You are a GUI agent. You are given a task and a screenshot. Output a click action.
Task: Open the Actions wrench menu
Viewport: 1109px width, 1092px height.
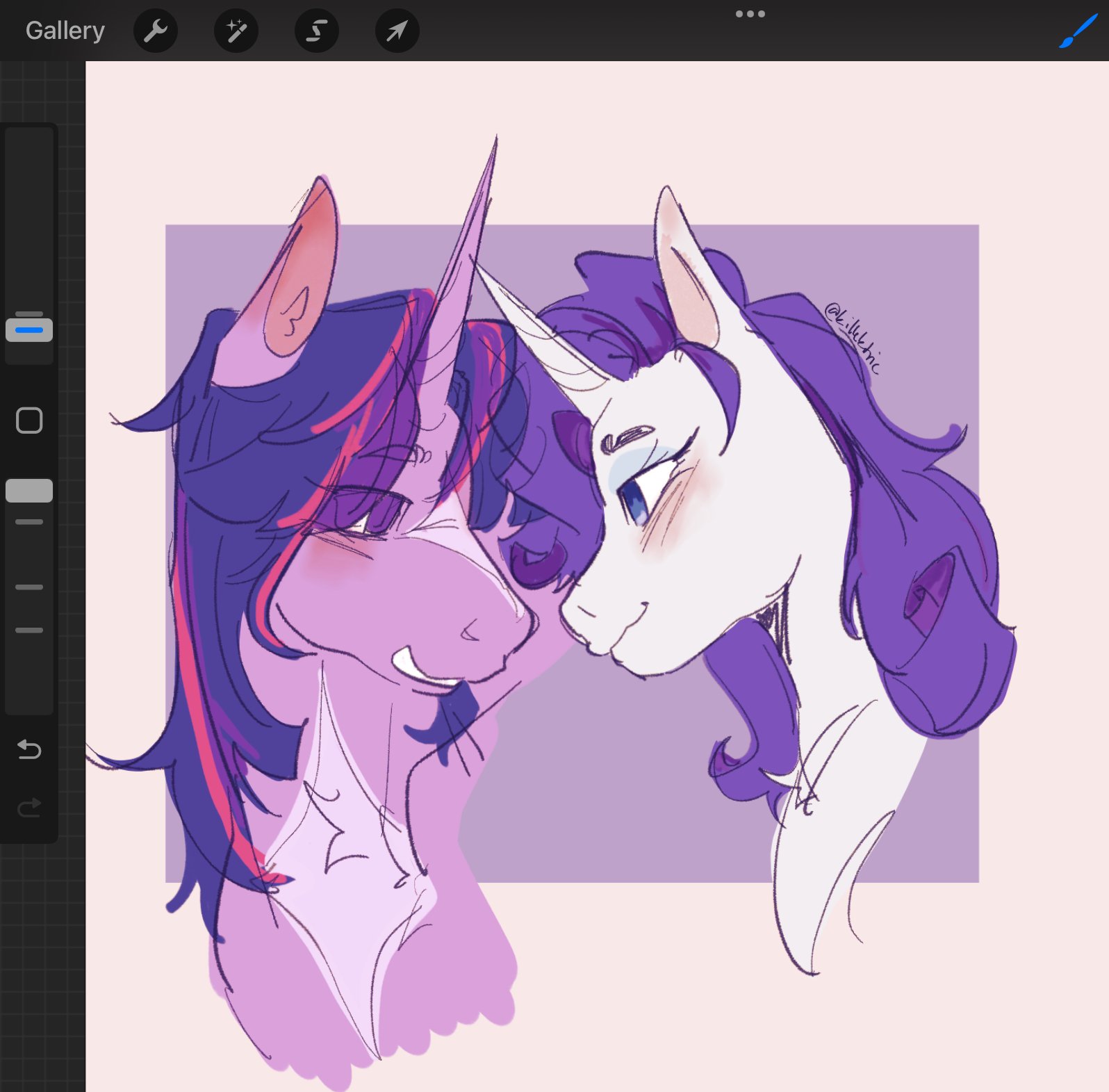[156, 31]
